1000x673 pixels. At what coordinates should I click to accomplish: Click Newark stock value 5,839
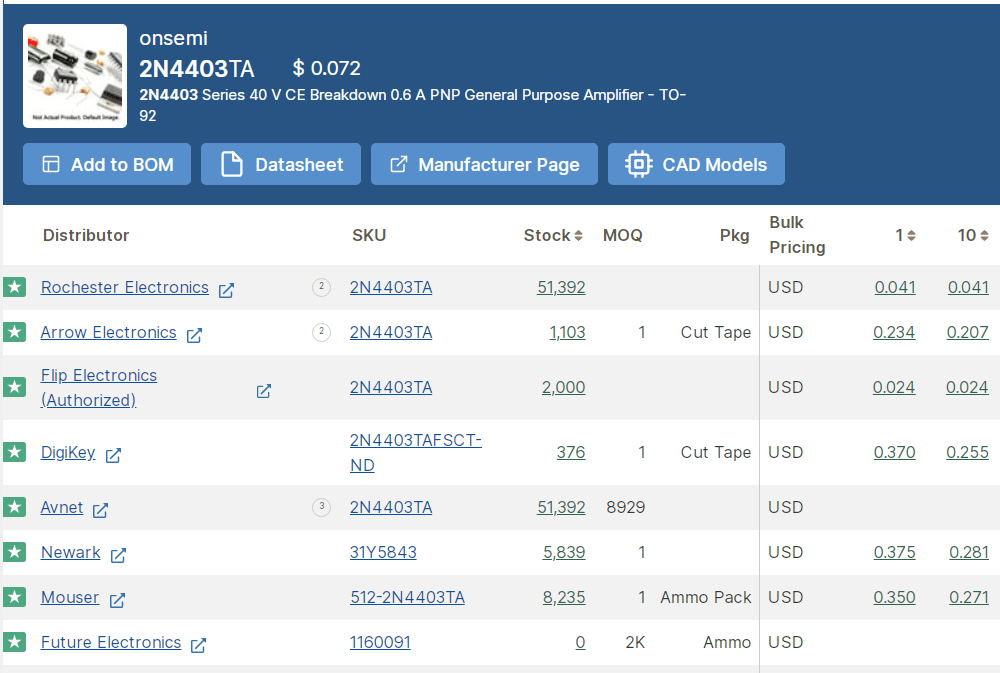point(564,552)
